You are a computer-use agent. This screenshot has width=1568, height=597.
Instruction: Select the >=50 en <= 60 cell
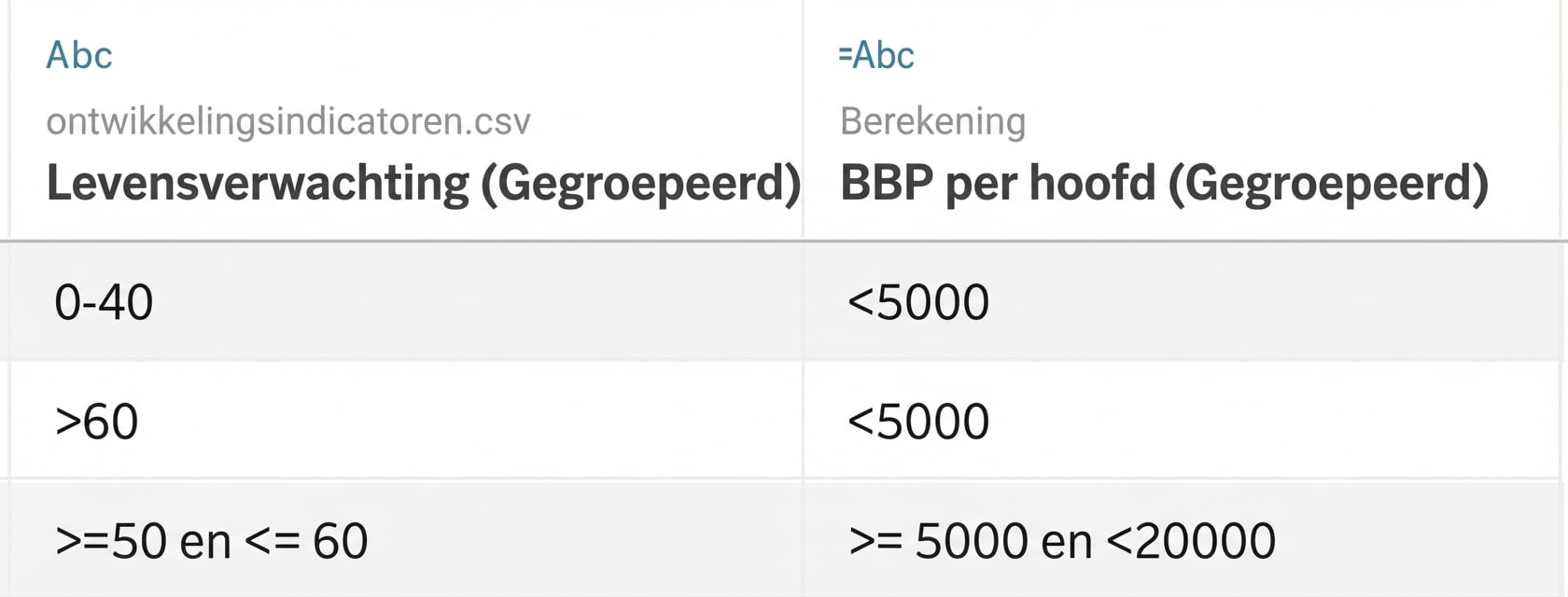pyautogui.click(x=212, y=541)
